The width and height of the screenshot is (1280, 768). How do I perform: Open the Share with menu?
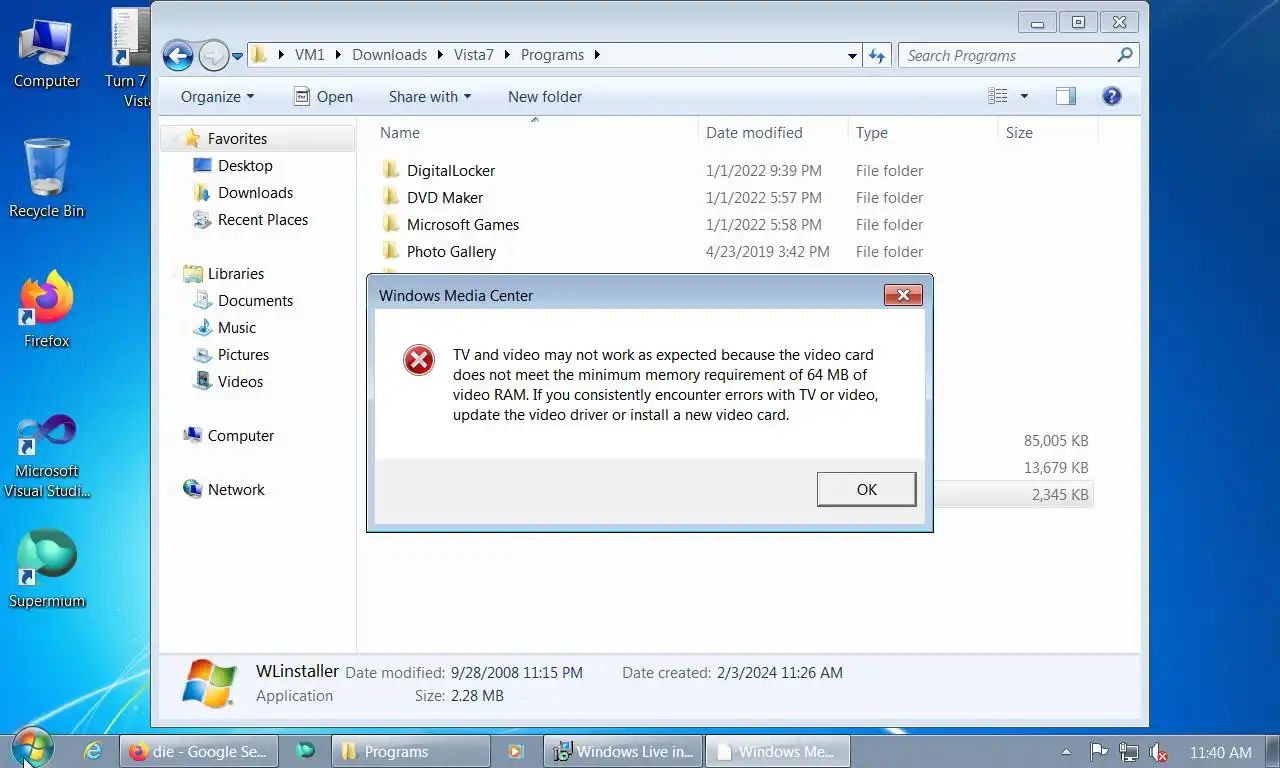[x=429, y=97]
